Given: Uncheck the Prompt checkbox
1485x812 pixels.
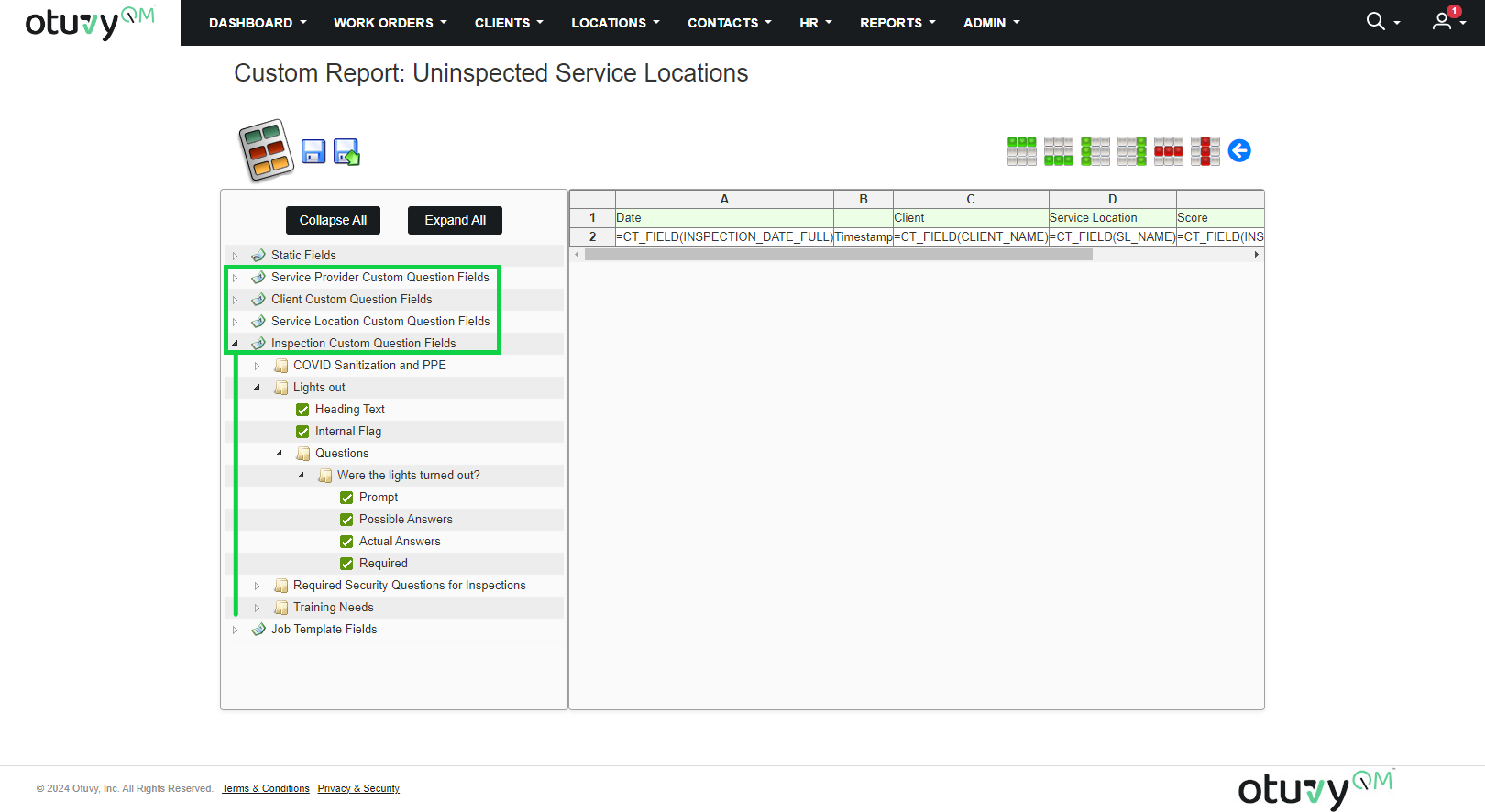Looking at the screenshot, I should [346, 498].
